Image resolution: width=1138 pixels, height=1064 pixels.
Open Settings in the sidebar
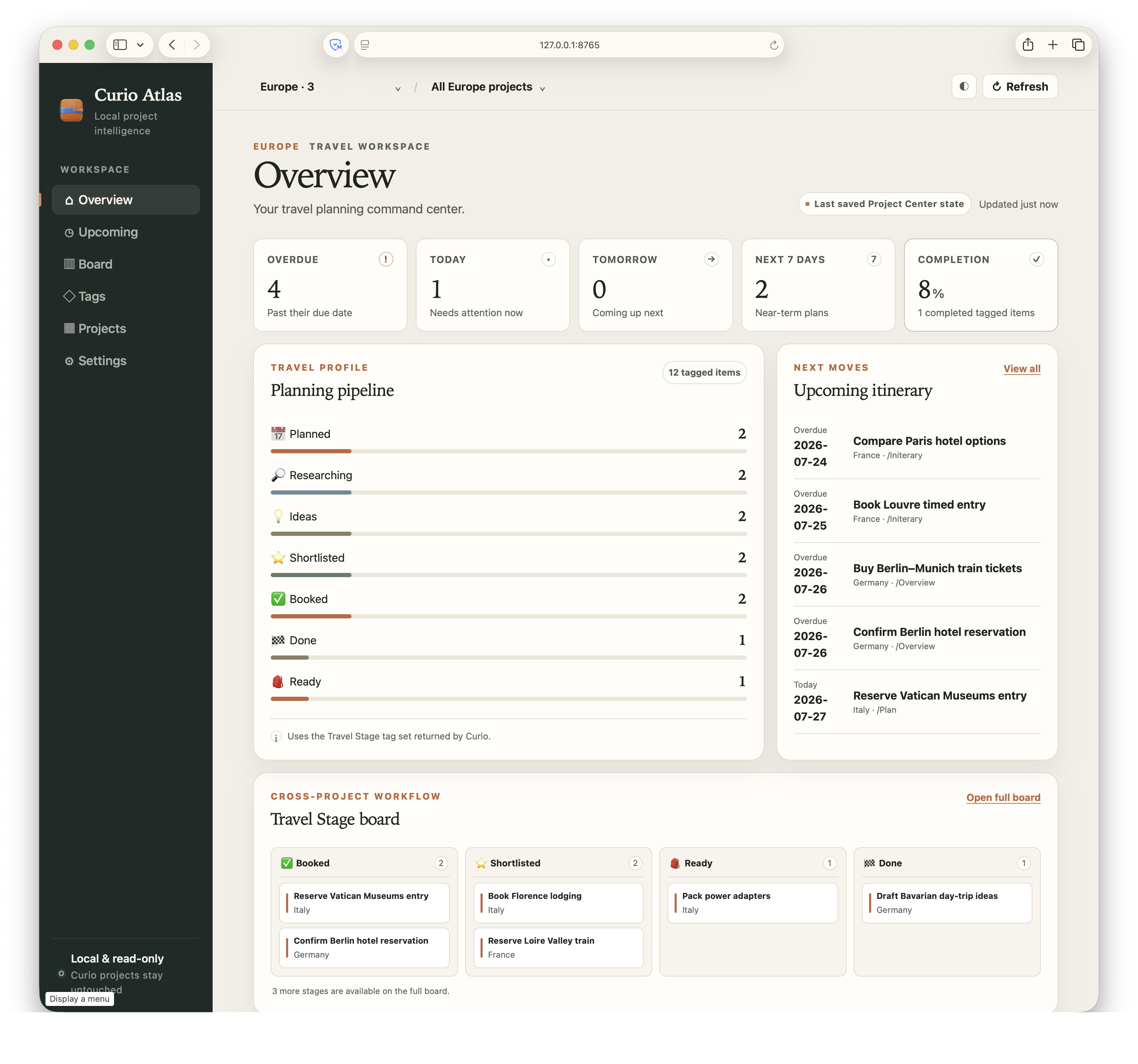[126, 361]
